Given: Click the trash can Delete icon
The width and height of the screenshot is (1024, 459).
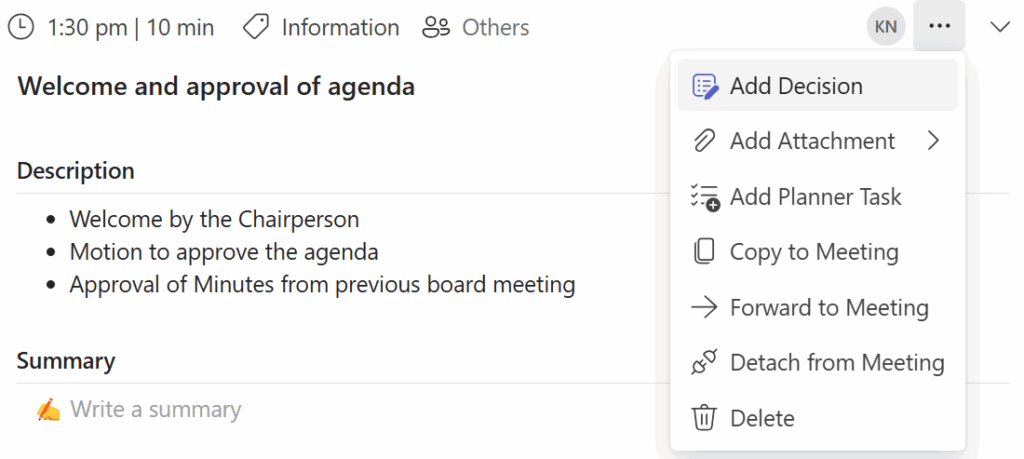Looking at the screenshot, I should (705, 418).
